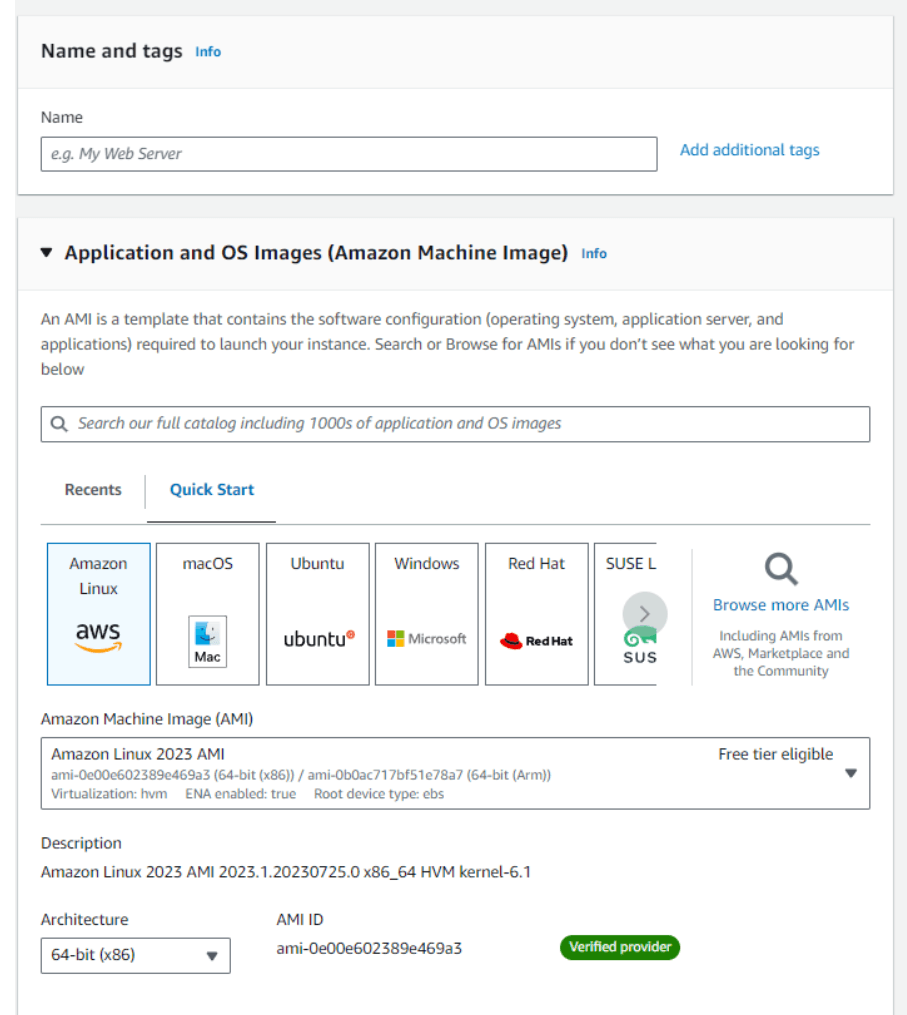Image resolution: width=907 pixels, height=1015 pixels.
Task: Choose the Red Hat image tile
Action: [x=536, y=613]
